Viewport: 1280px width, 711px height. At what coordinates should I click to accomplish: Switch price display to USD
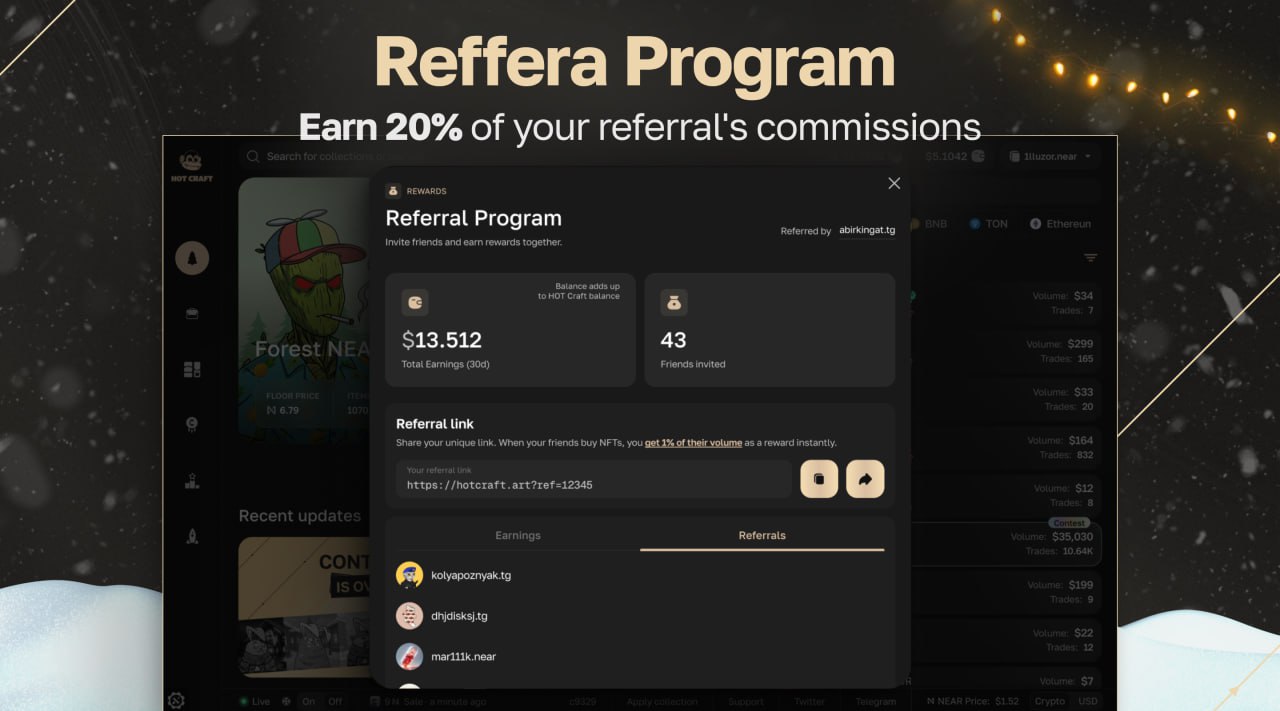[x=1086, y=701]
